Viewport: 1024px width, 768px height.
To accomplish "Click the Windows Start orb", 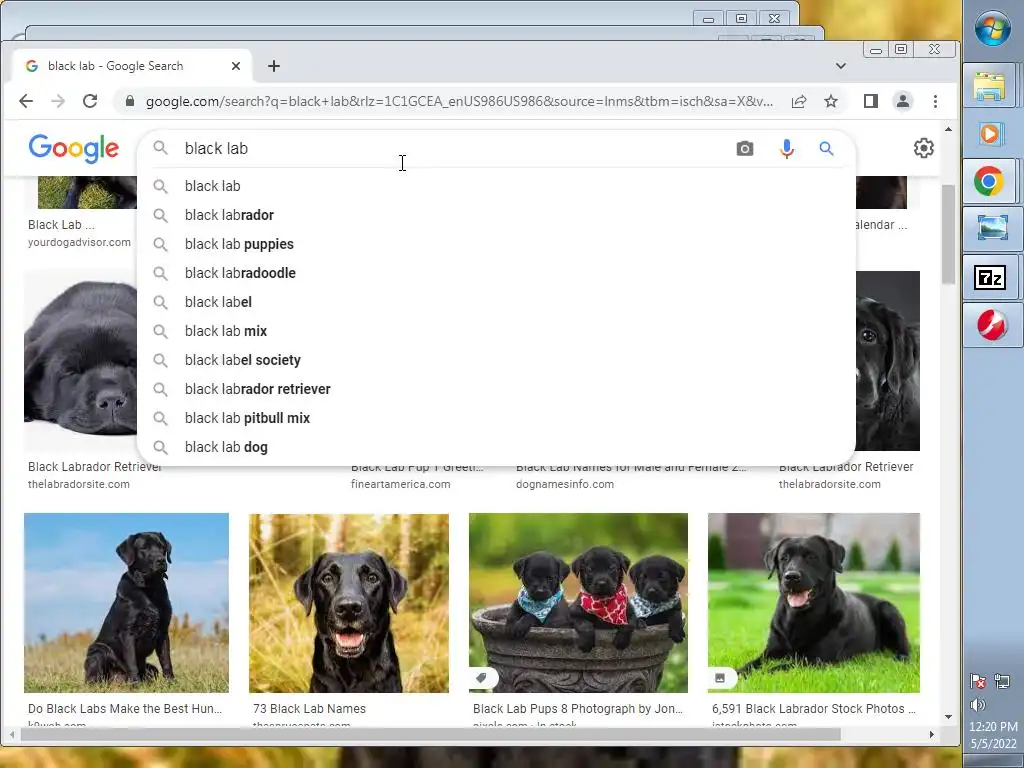I will pos(993,29).
